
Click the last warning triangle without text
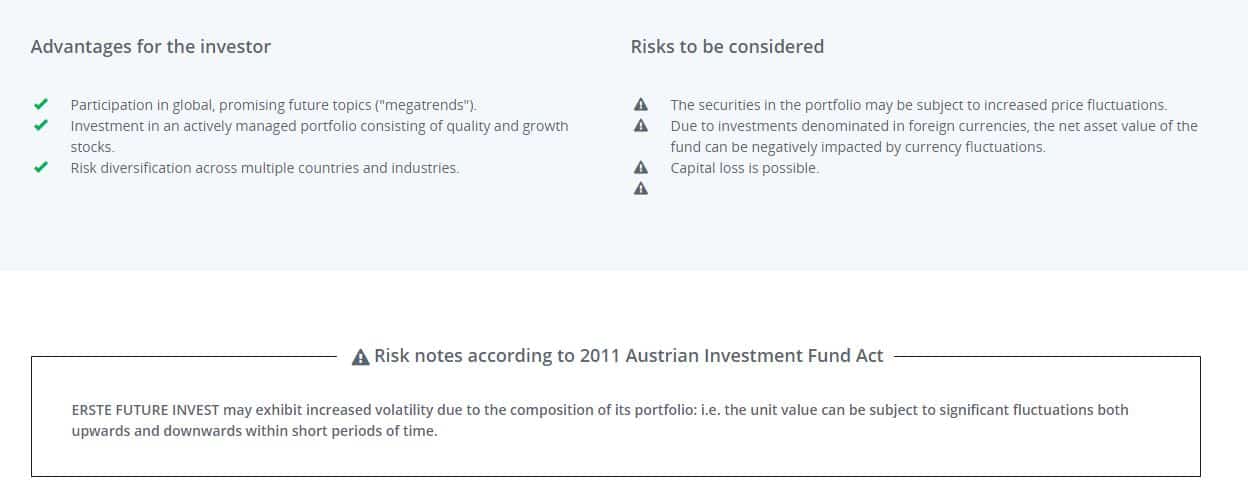coord(641,189)
